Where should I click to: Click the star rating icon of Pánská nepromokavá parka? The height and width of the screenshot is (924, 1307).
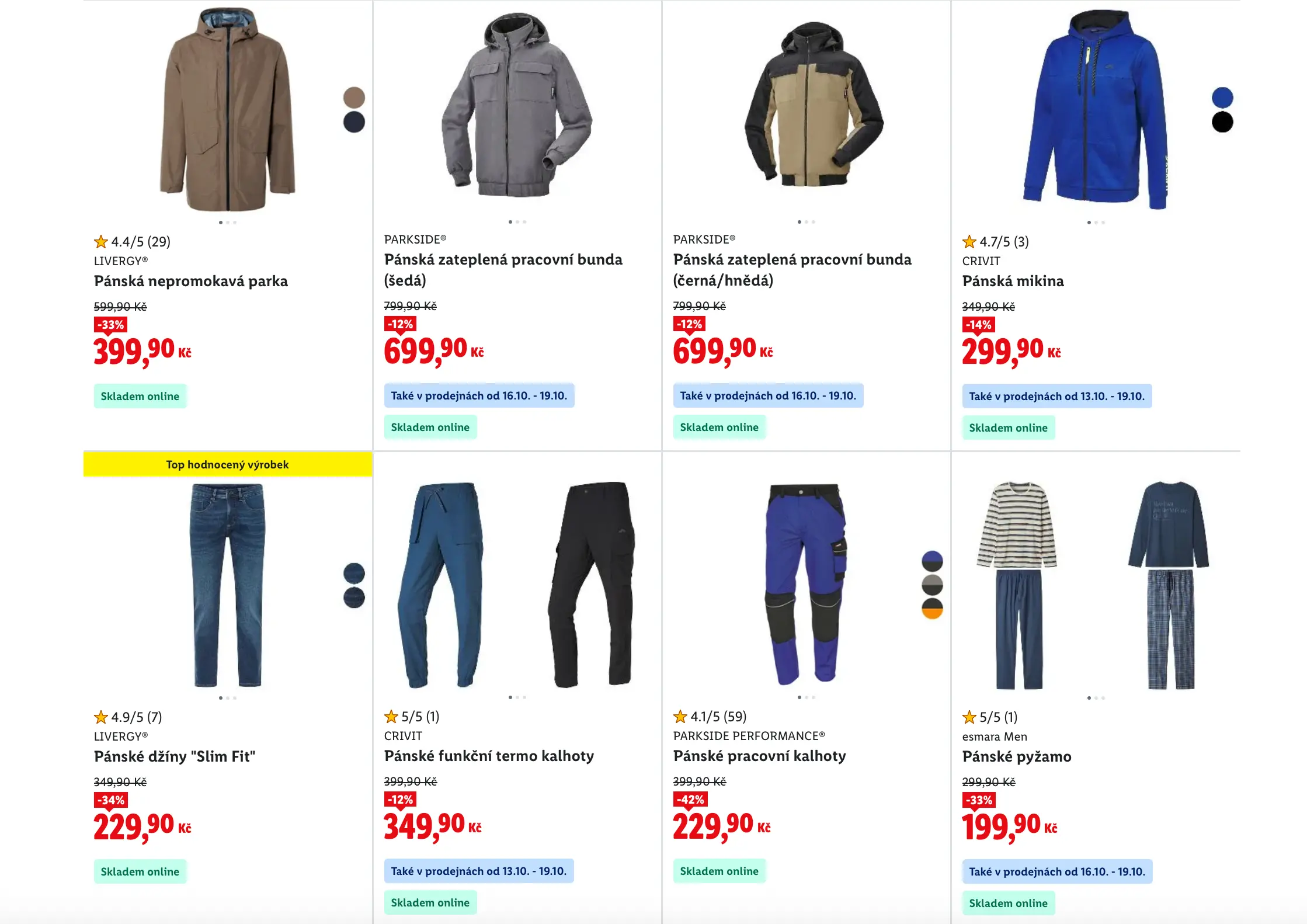pos(101,241)
